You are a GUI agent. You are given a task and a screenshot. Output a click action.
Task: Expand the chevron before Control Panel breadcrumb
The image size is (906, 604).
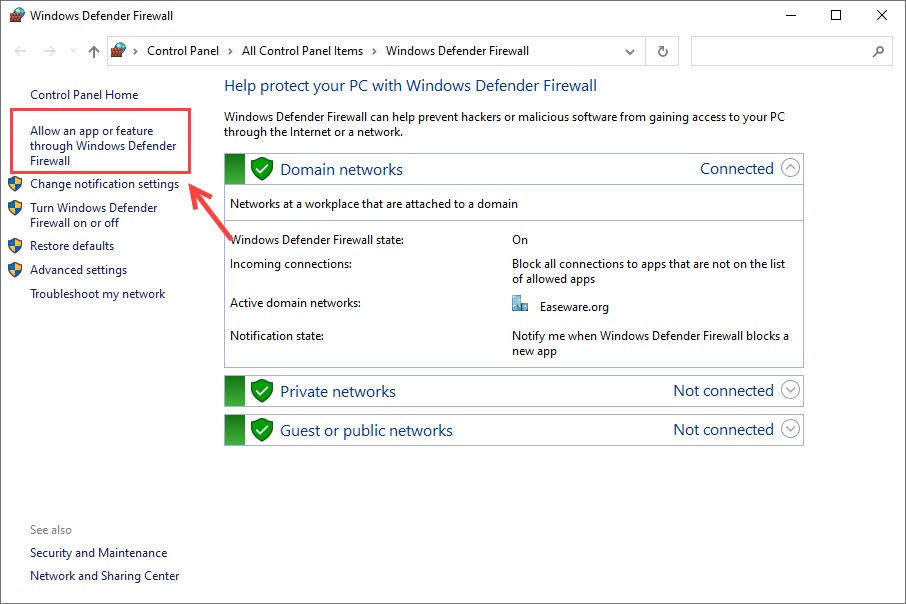coord(135,51)
